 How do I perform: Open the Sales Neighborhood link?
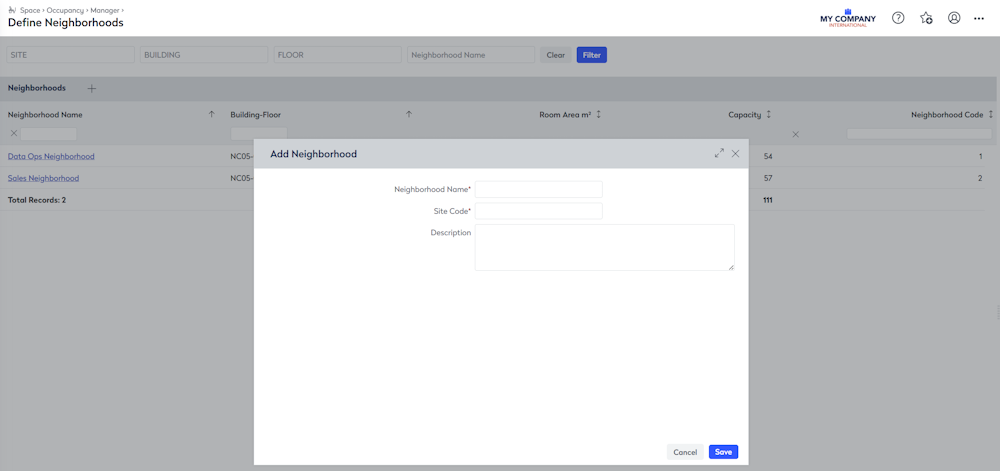[43, 178]
